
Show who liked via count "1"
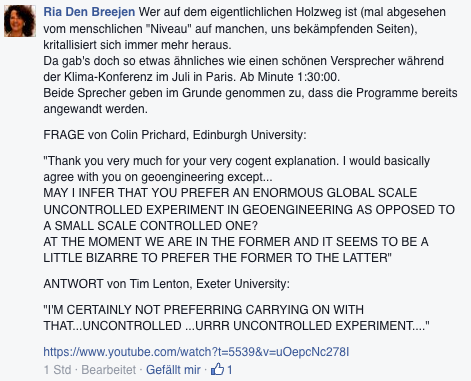(x=230, y=370)
